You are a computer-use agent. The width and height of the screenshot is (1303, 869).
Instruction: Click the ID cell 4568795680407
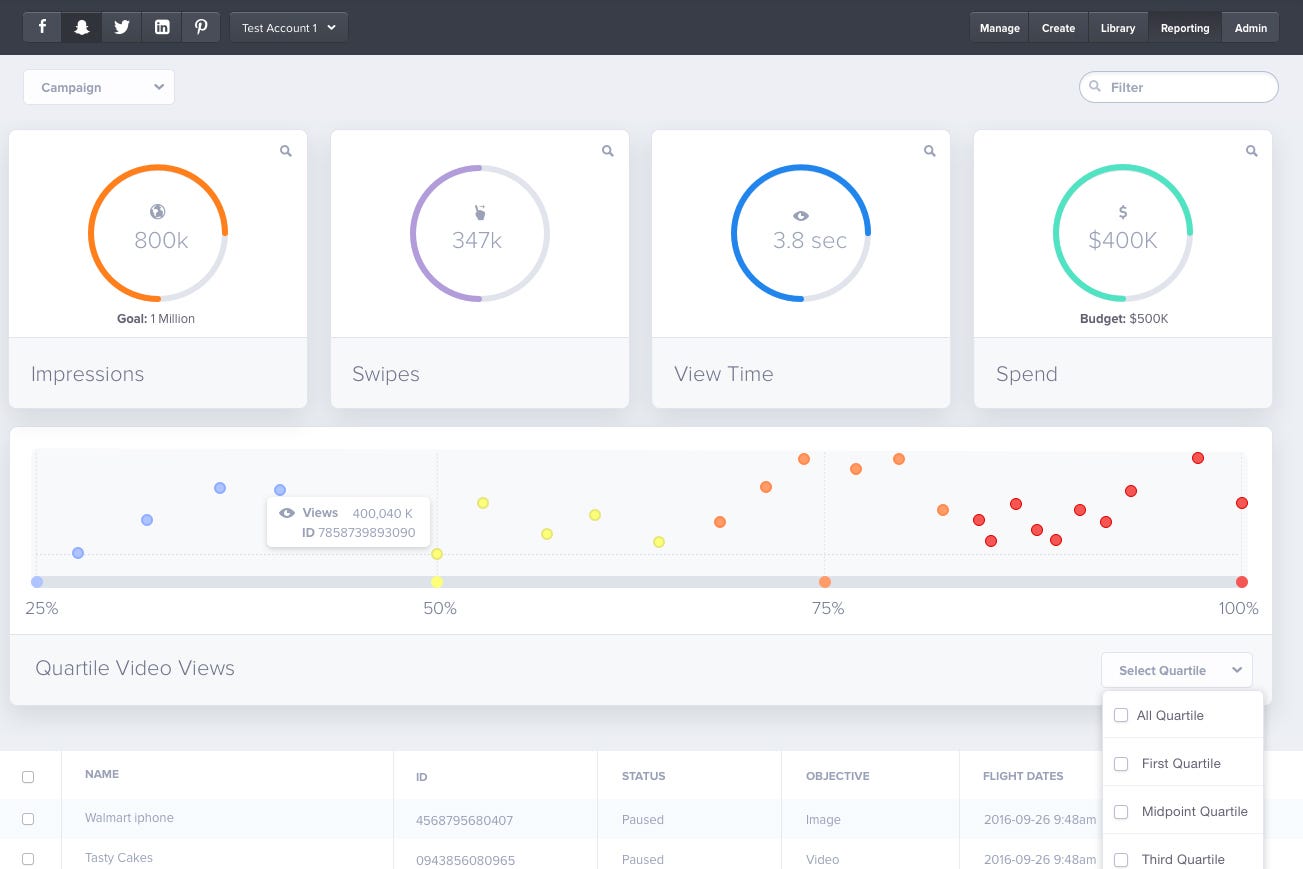tap(465, 820)
